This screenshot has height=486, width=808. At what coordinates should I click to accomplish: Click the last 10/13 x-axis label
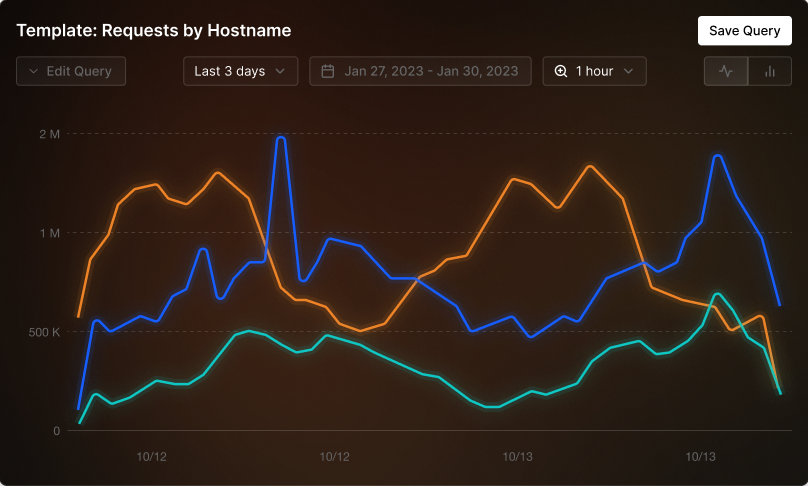click(x=700, y=457)
